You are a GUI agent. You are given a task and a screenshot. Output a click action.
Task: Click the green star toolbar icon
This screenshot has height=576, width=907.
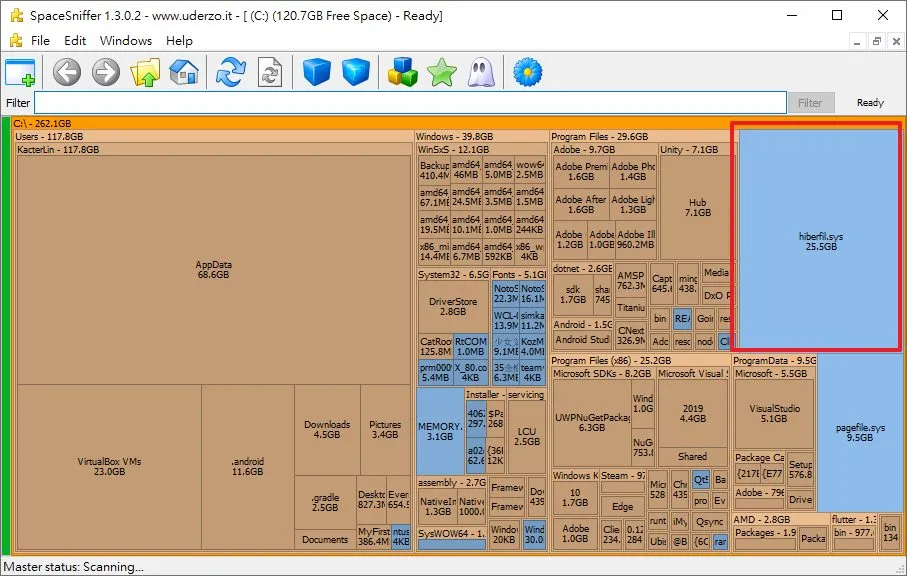coord(442,73)
